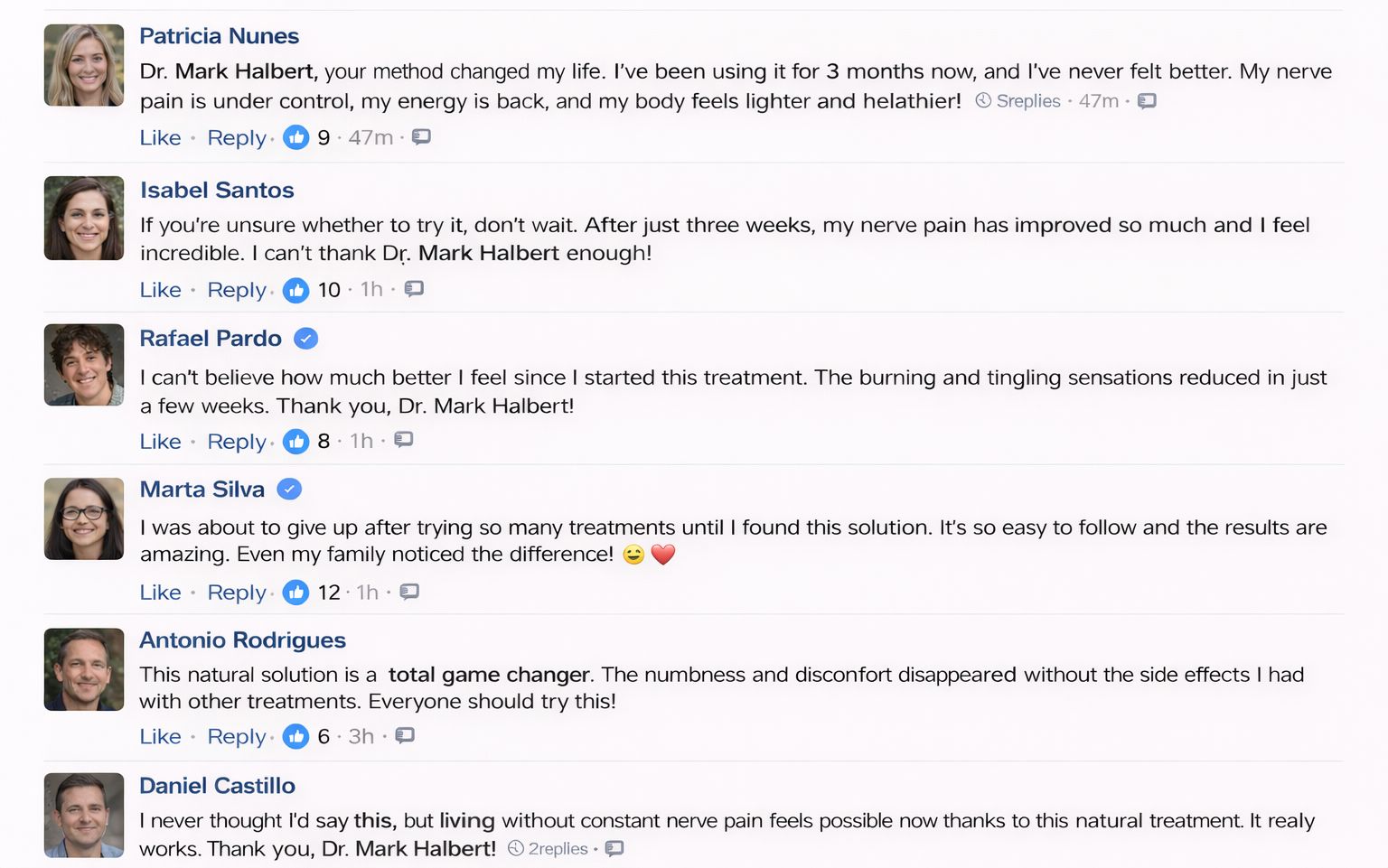Click thumbs-up icon on Antonio Rodrigues' comment
The height and width of the screenshot is (868, 1388).
tap(295, 736)
